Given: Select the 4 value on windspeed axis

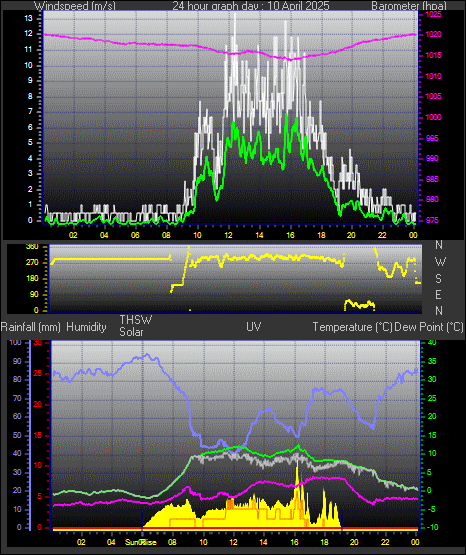Looking at the screenshot, I should pos(30,158).
